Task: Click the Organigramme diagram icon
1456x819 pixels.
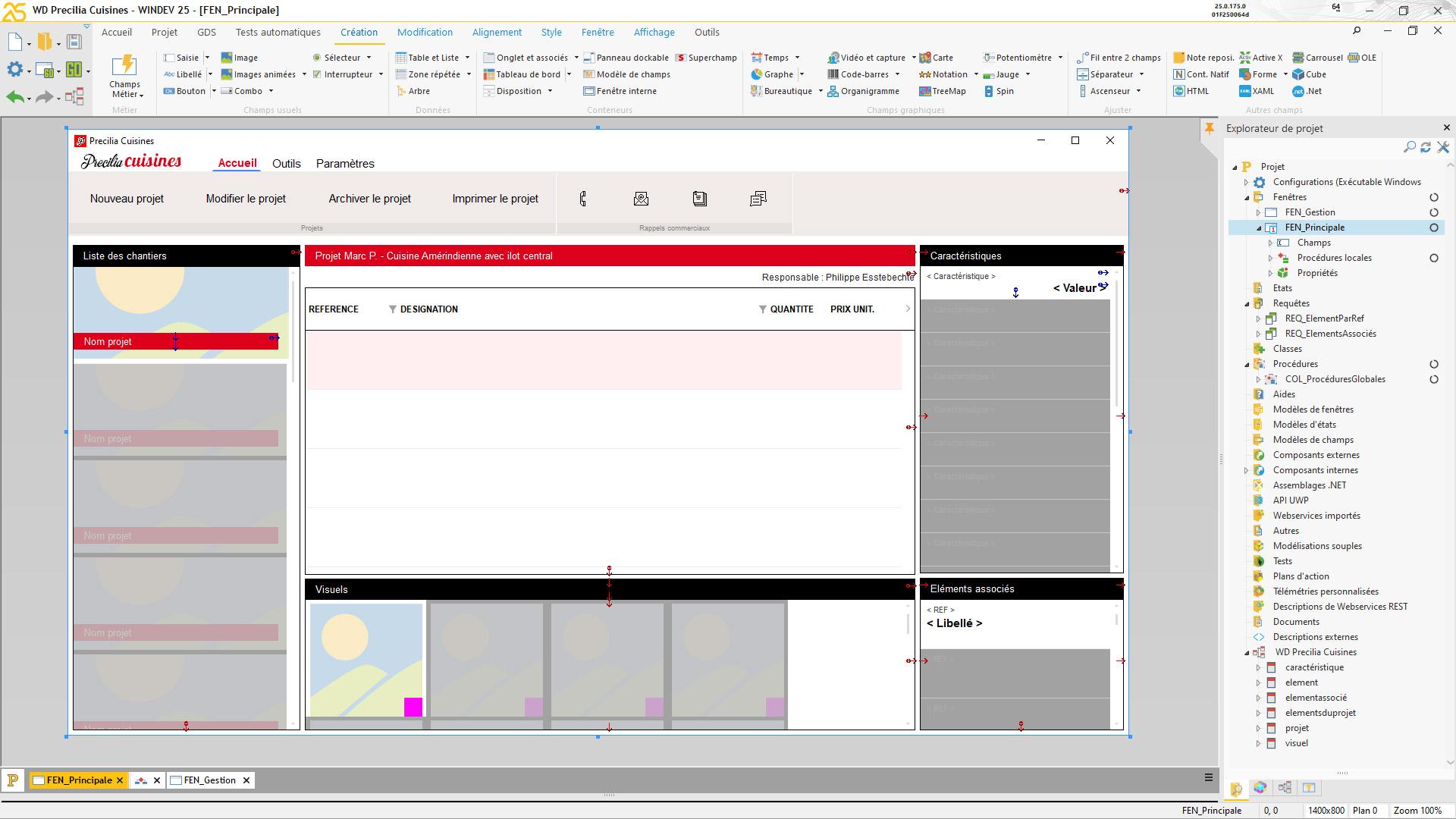Action: coord(832,90)
